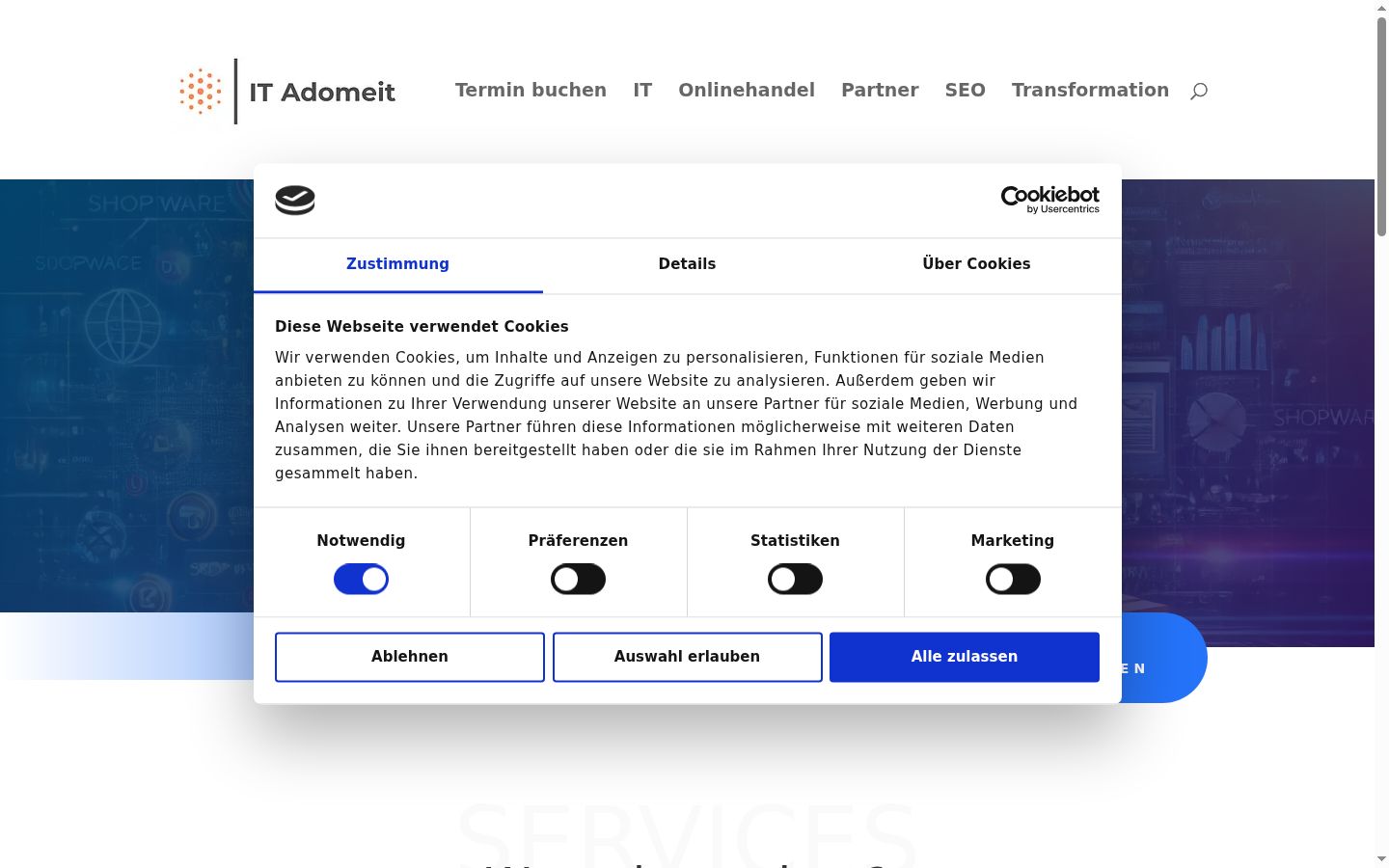Select the Zustimmung tab
Viewport: 1389px width, 868px height.
(x=397, y=264)
